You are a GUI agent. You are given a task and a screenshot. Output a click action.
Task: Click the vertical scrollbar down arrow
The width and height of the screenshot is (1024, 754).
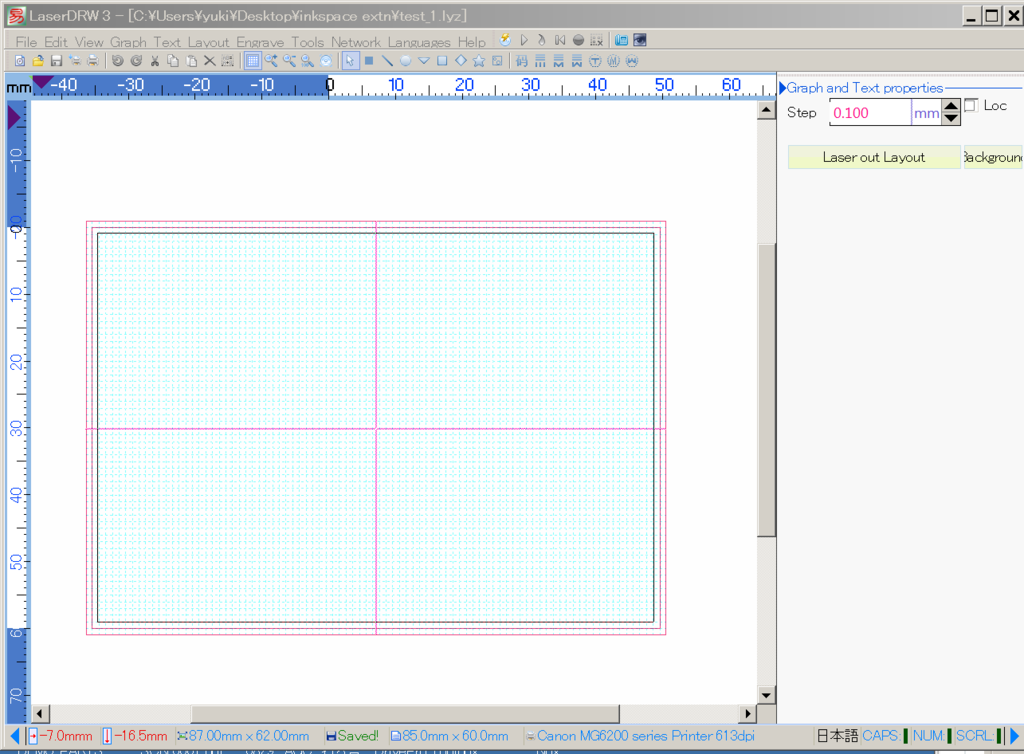click(766, 695)
